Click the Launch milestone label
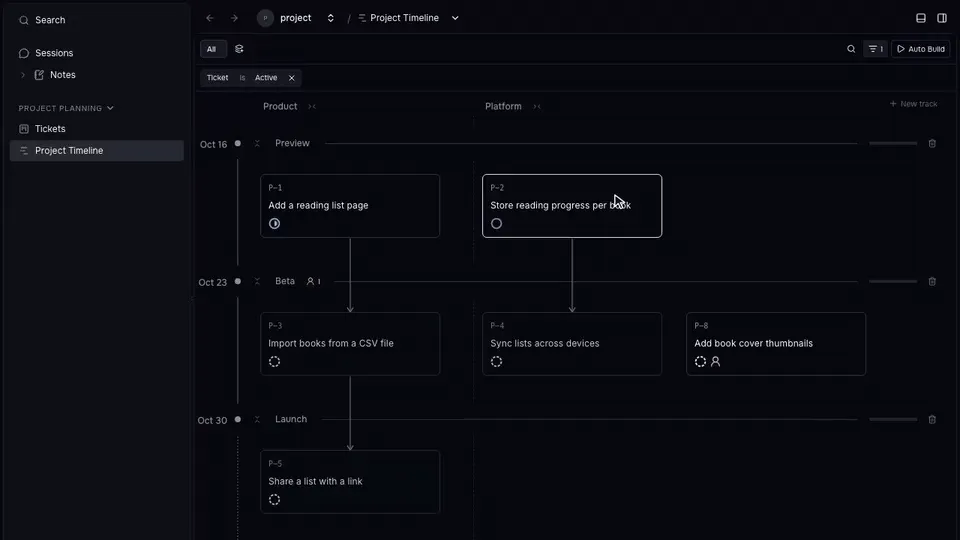This screenshot has width=960, height=540. click(291, 419)
